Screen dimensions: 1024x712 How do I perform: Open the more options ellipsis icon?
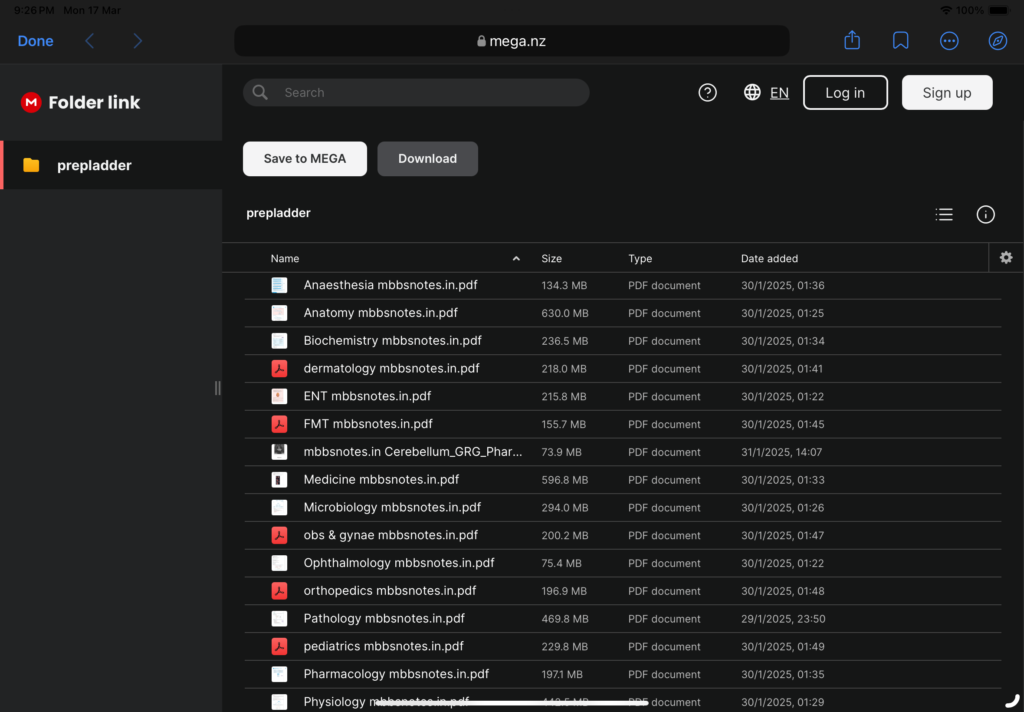tap(949, 40)
